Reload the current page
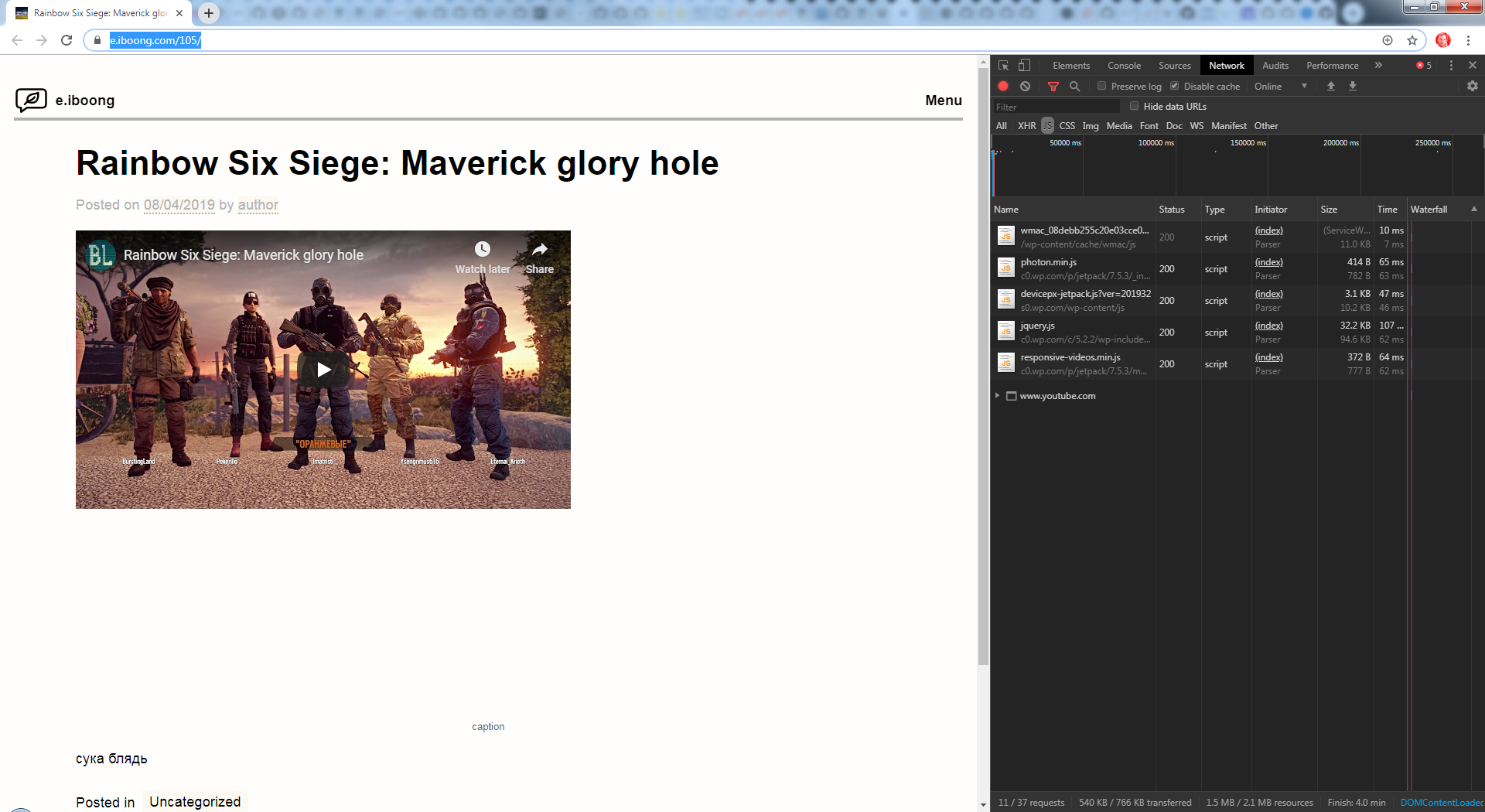This screenshot has height=812, width=1485. (x=67, y=40)
